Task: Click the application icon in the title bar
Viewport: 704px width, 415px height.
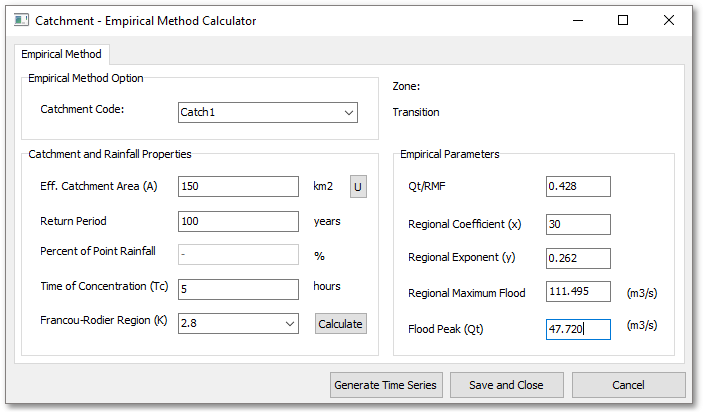Action: [x=21, y=20]
